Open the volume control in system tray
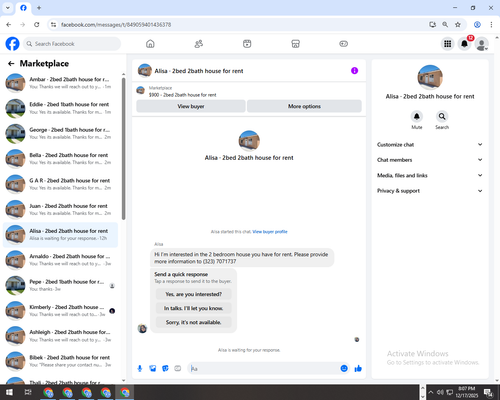500x400 pixels. click(x=440, y=392)
